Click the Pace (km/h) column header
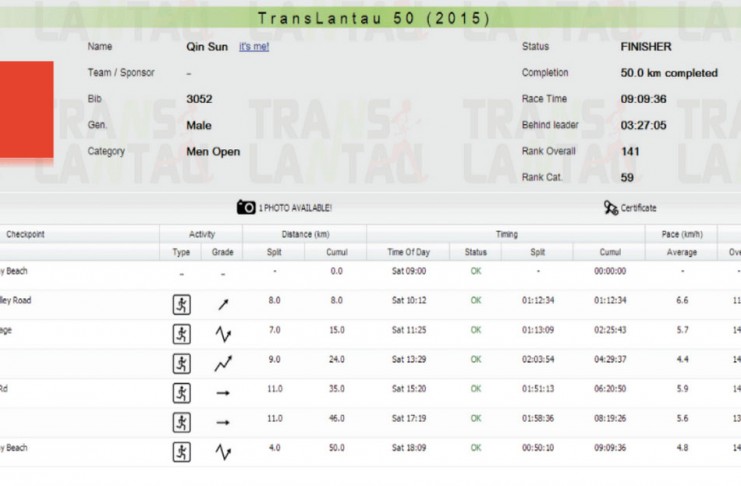The height and width of the screenshot is (486, 741). point(682,234)
